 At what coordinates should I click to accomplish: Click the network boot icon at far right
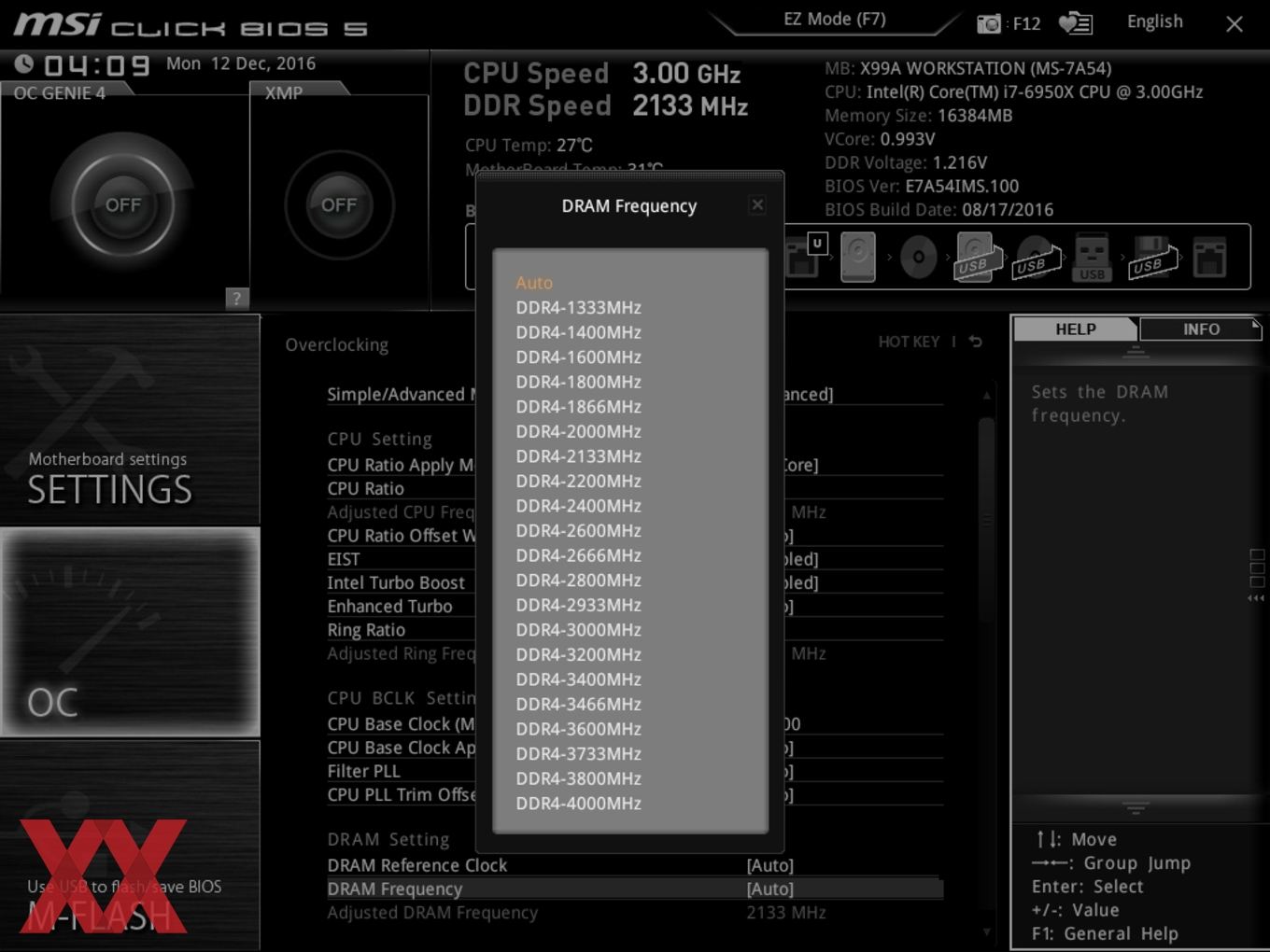[1209, 258]
